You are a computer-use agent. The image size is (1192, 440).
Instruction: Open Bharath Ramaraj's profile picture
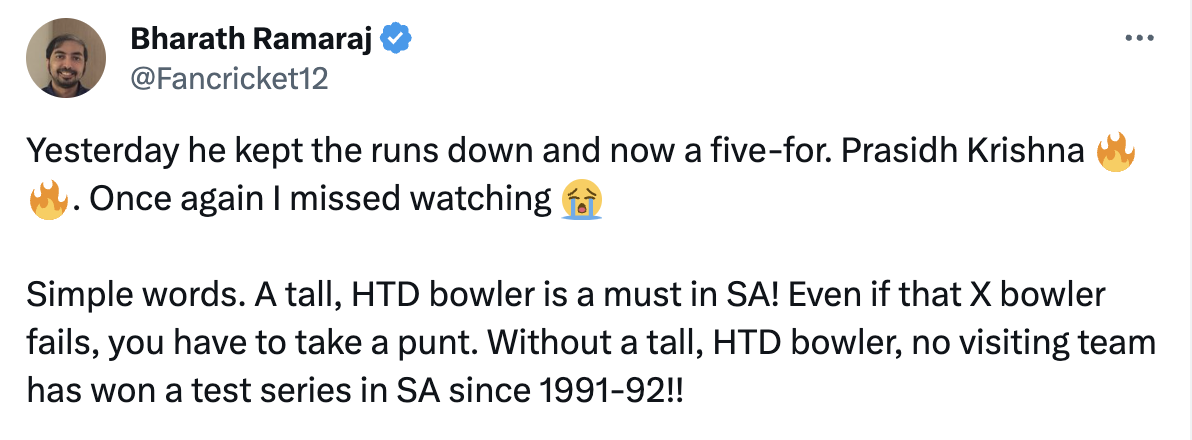pyautogui.click(x=66, y=58)
